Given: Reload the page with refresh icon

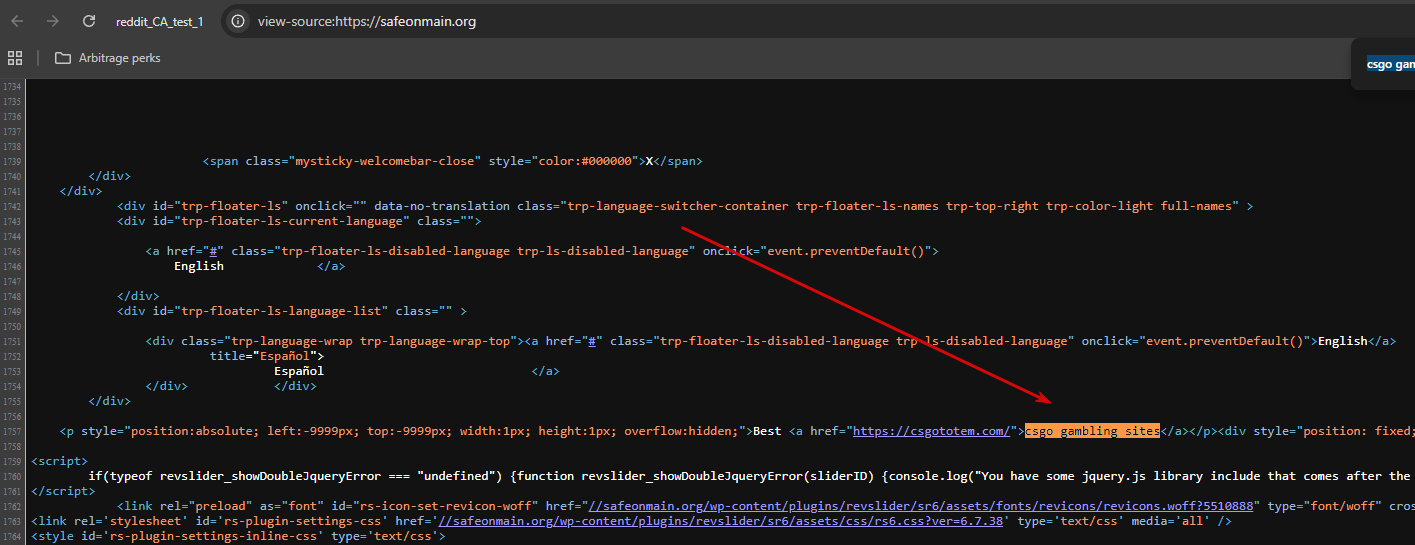Looking at the screenshot, I should [x=89, y=21].
